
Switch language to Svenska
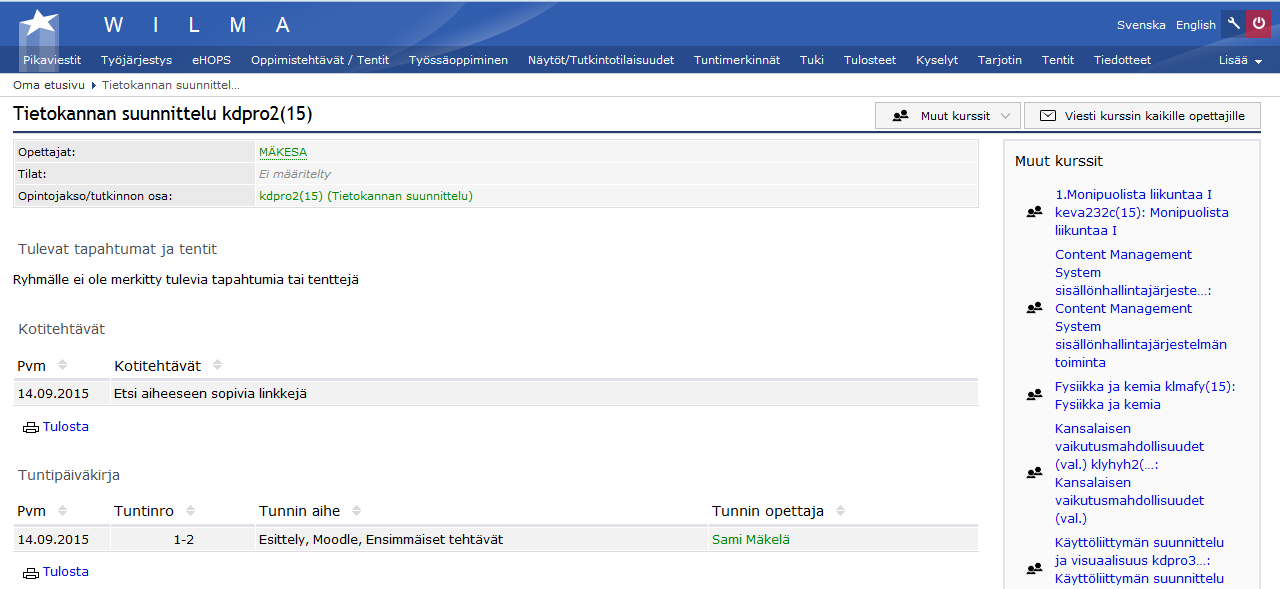[x=1141, y=25]
